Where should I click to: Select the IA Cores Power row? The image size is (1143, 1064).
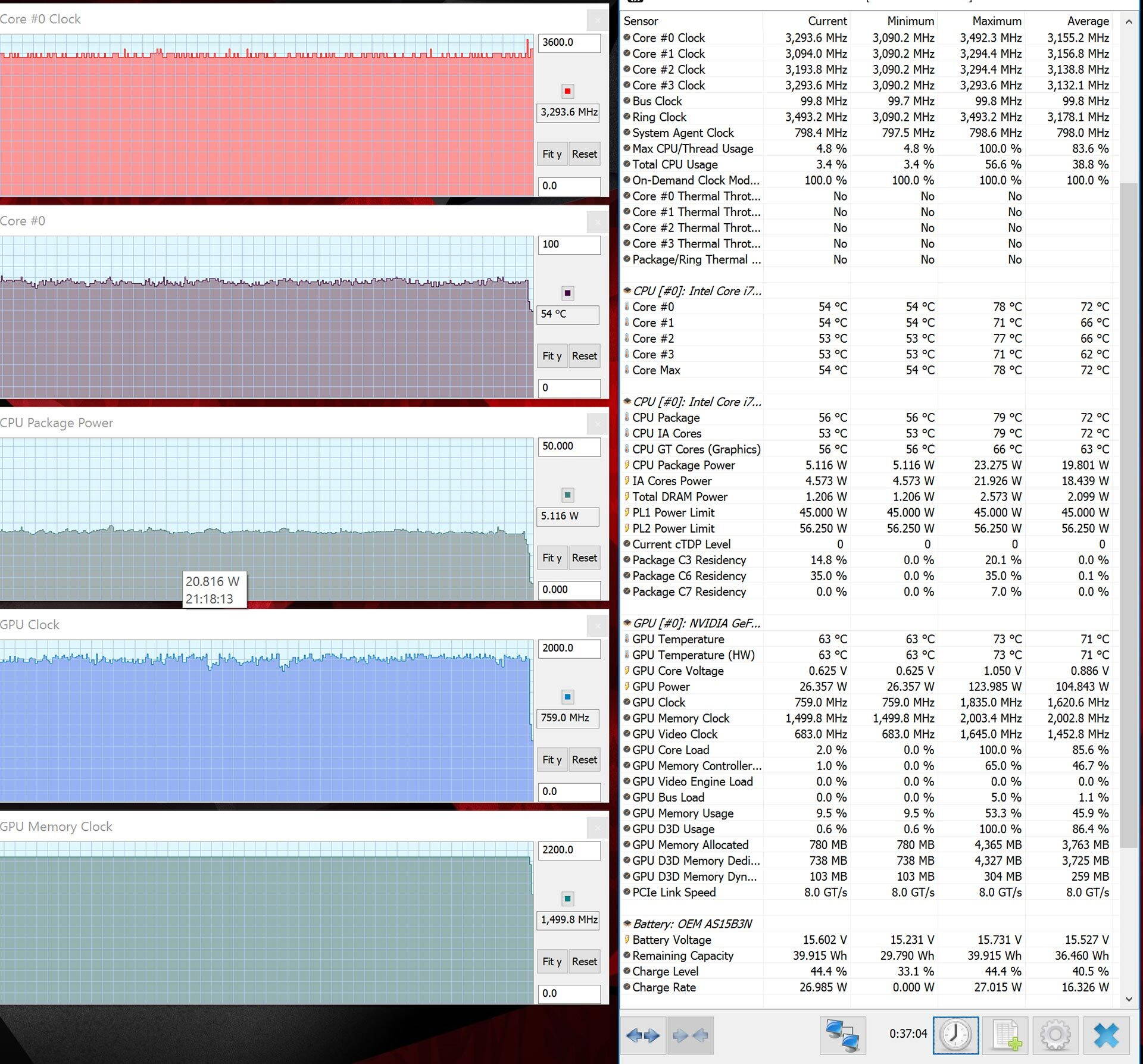(867, 481)
